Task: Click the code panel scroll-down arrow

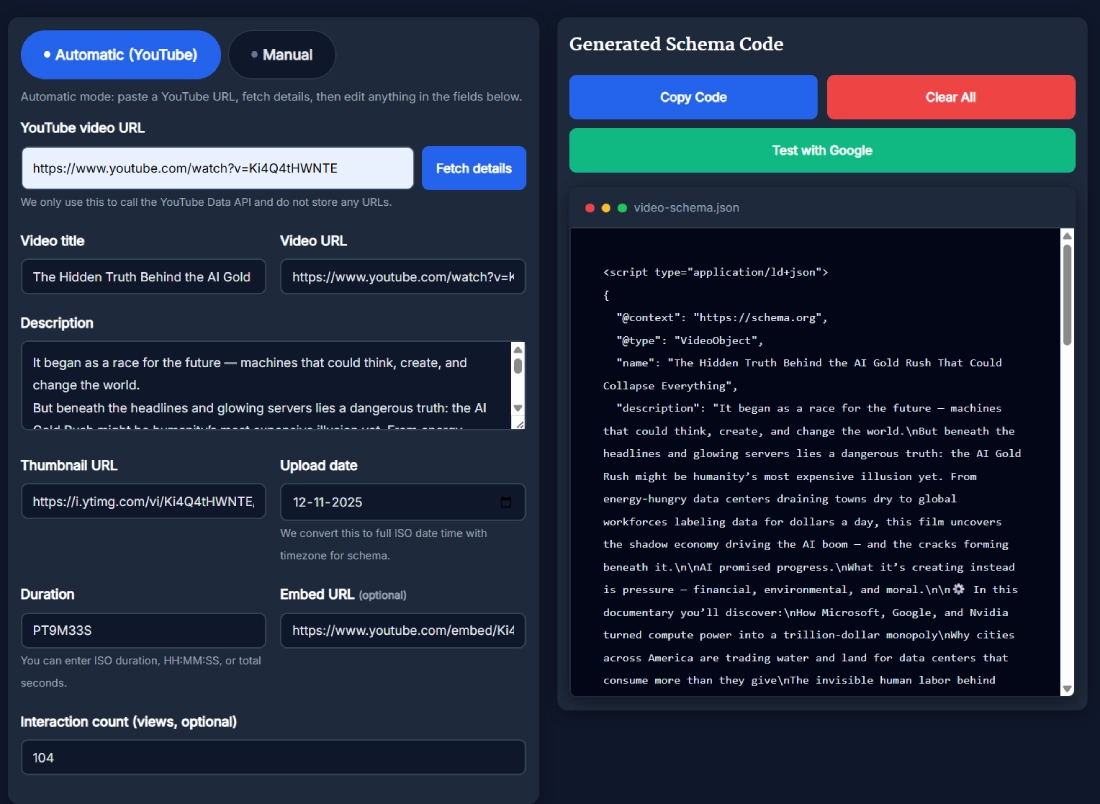Action: 1067,688
